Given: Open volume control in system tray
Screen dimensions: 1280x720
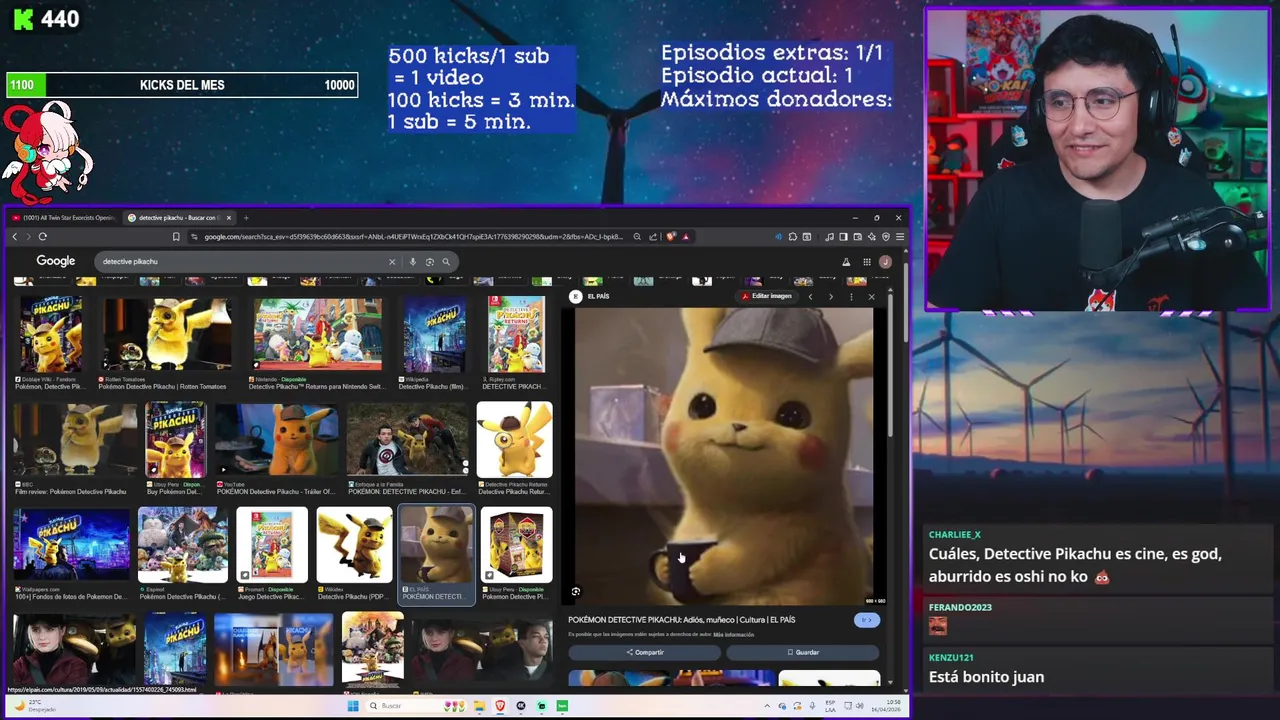Looking at the screenshot, I should tap(860, 706).
